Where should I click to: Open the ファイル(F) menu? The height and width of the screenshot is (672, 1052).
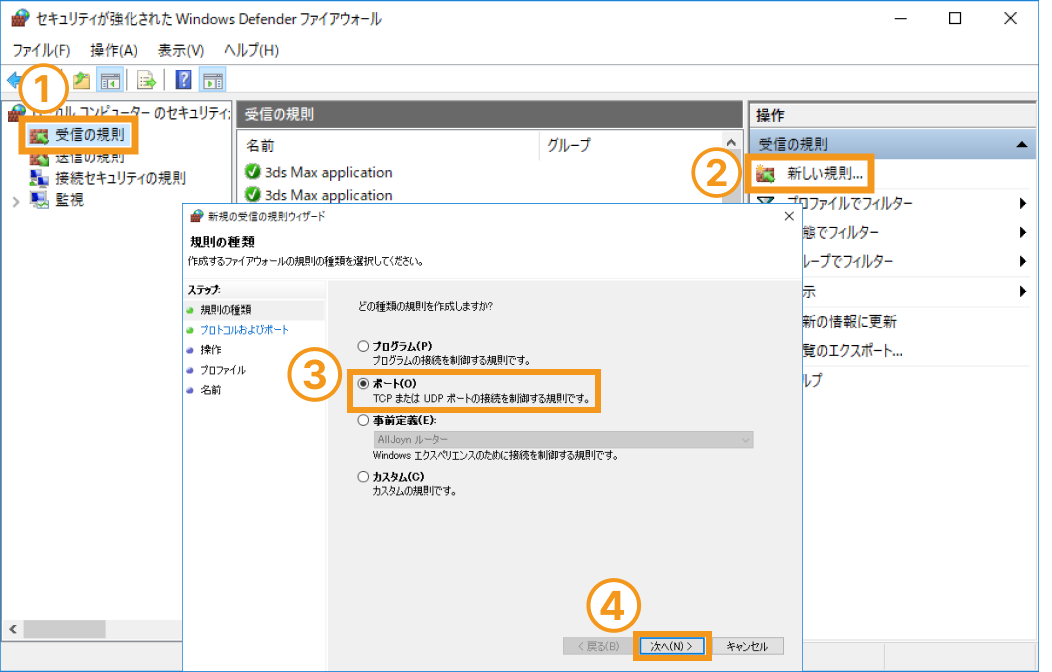tap(42, 50)
